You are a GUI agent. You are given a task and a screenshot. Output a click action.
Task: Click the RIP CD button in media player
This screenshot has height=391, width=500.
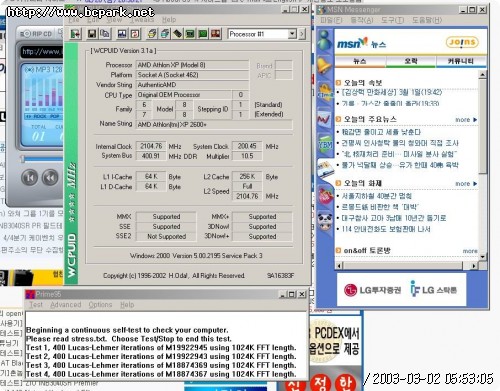(36, 34)
